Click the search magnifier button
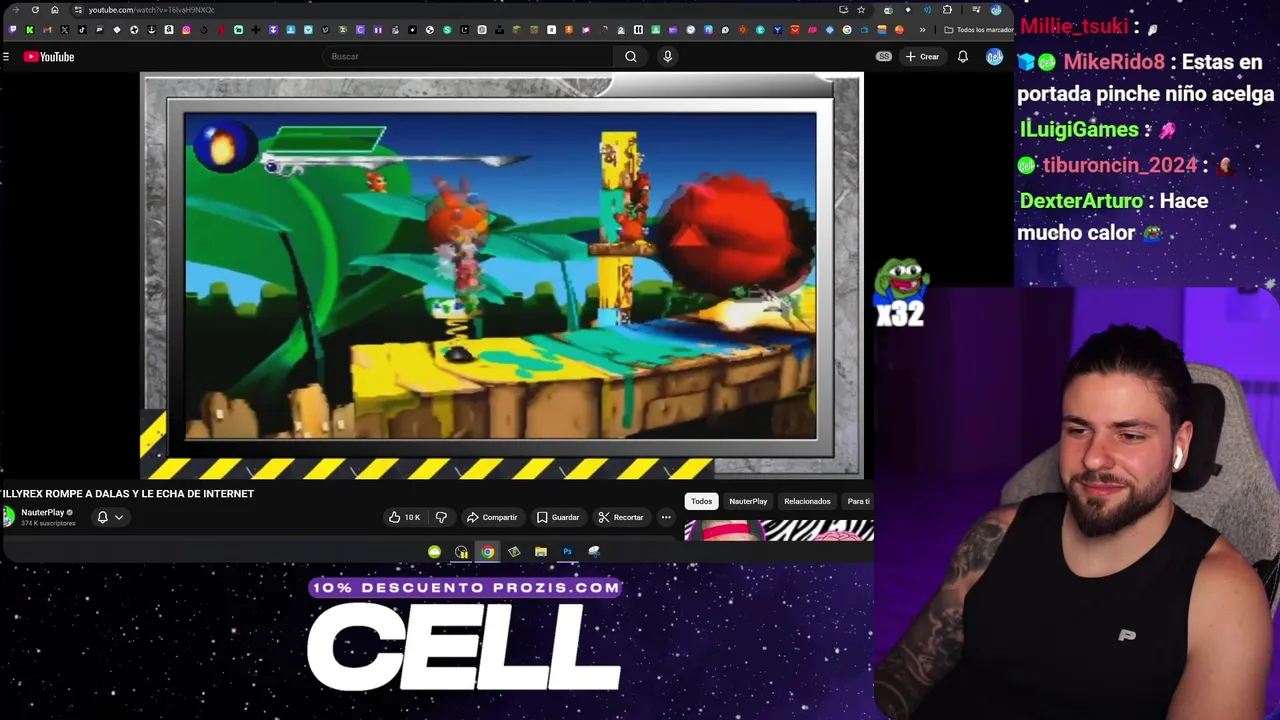This screenshot has width=1280, height=720. click(631, 57)
